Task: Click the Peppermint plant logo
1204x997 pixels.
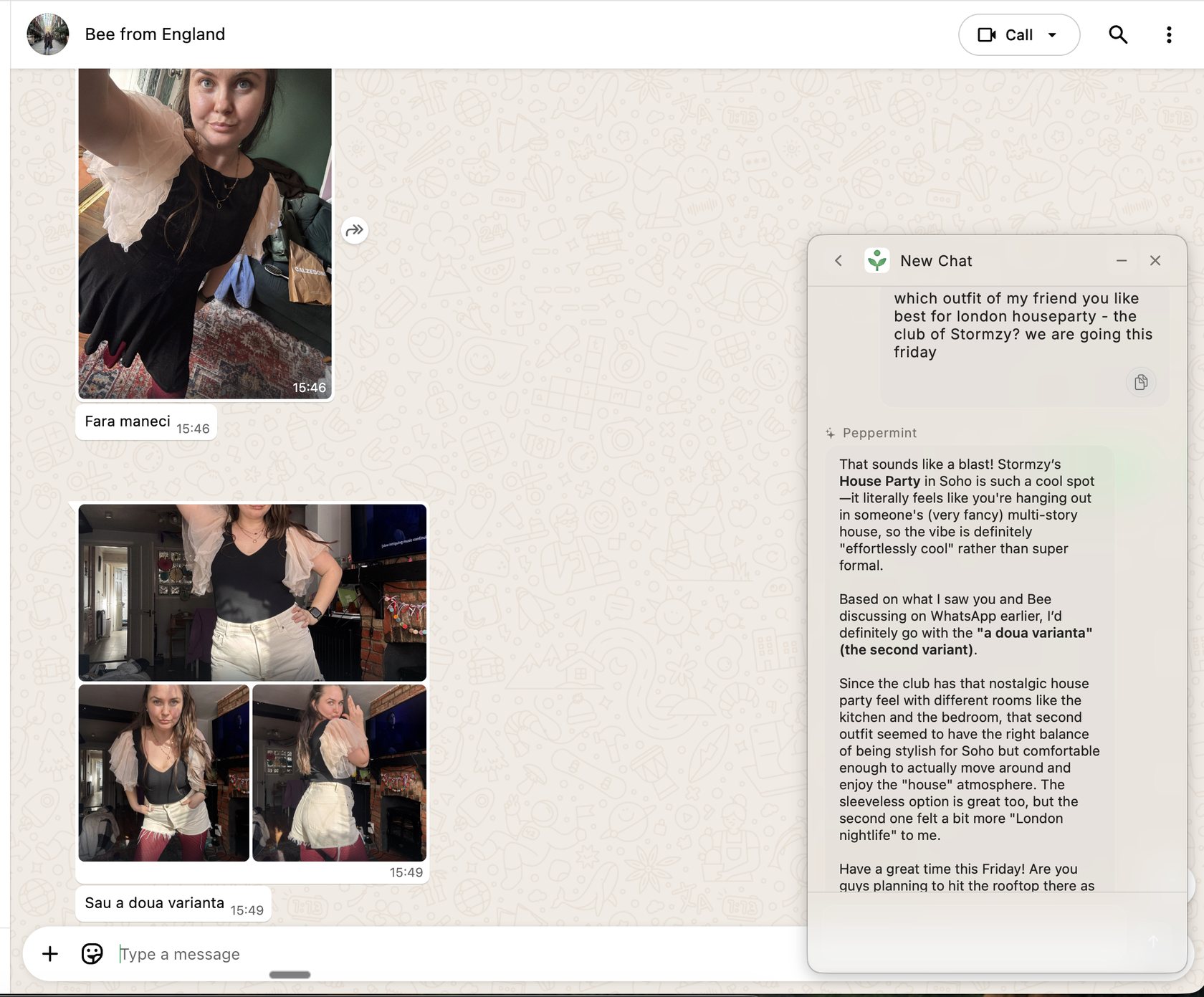Action: click(x=877, y=260)
